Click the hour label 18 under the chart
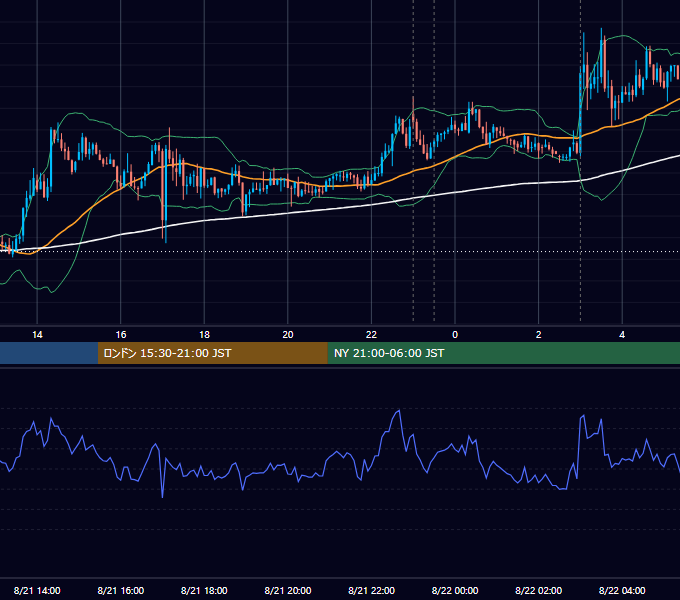 pos(204,335)
